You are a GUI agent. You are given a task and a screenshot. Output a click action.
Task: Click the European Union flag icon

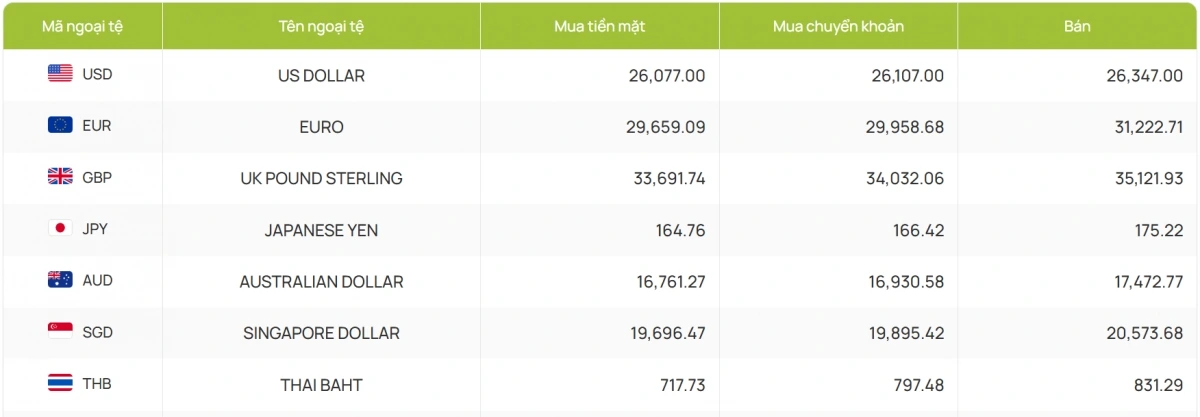60,125
